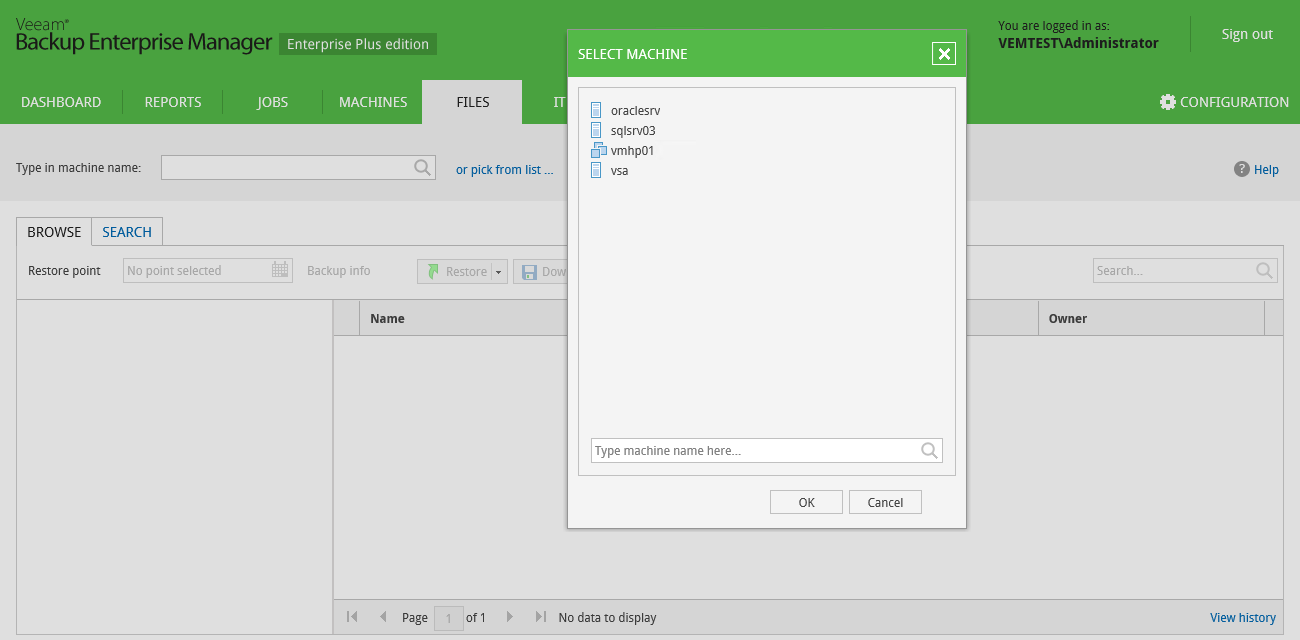Click the vsa machine icon
The height and width of the screenshot is (640, 1300).
(597, 170)
